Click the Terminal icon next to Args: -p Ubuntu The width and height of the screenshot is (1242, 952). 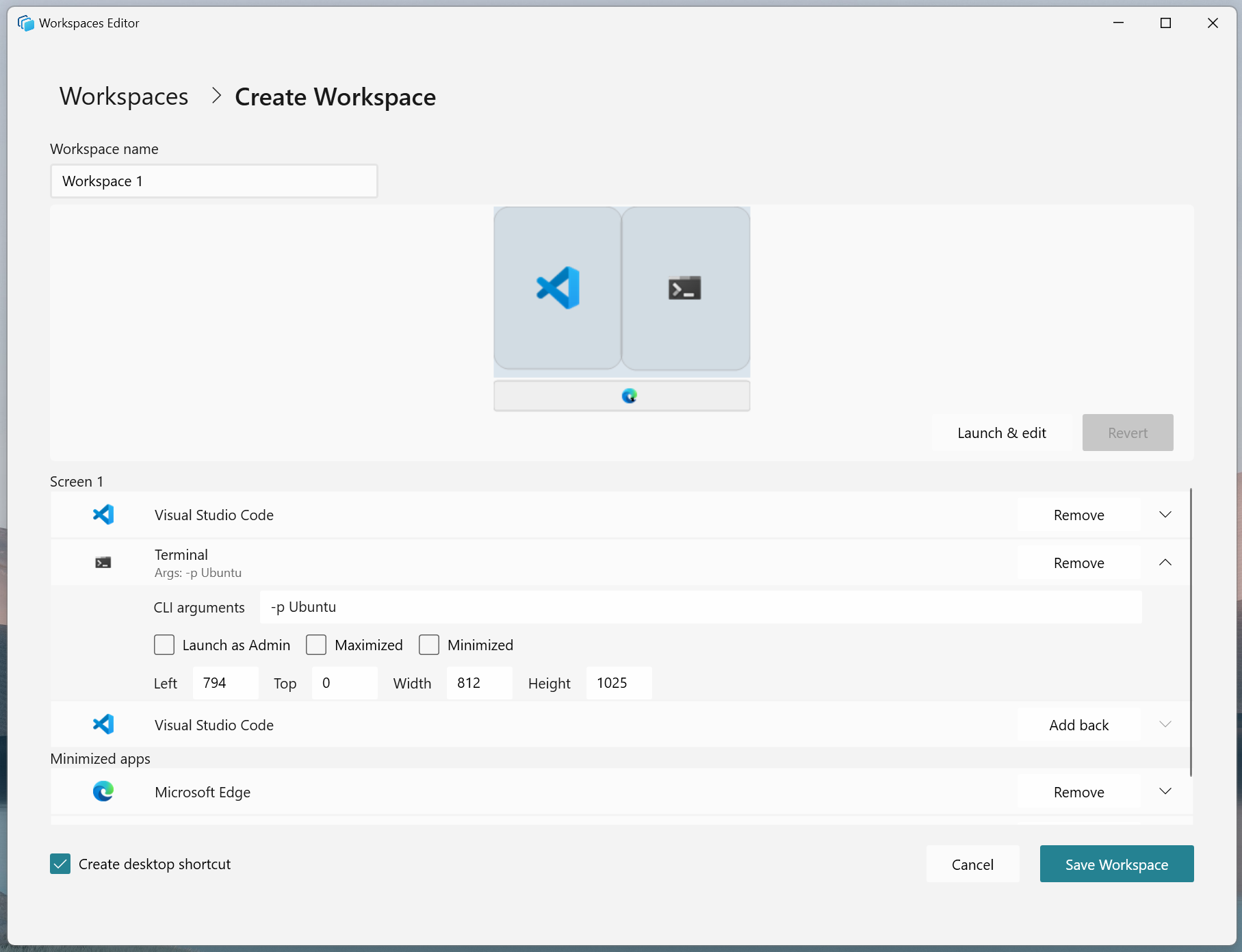[x=103, y=562]
